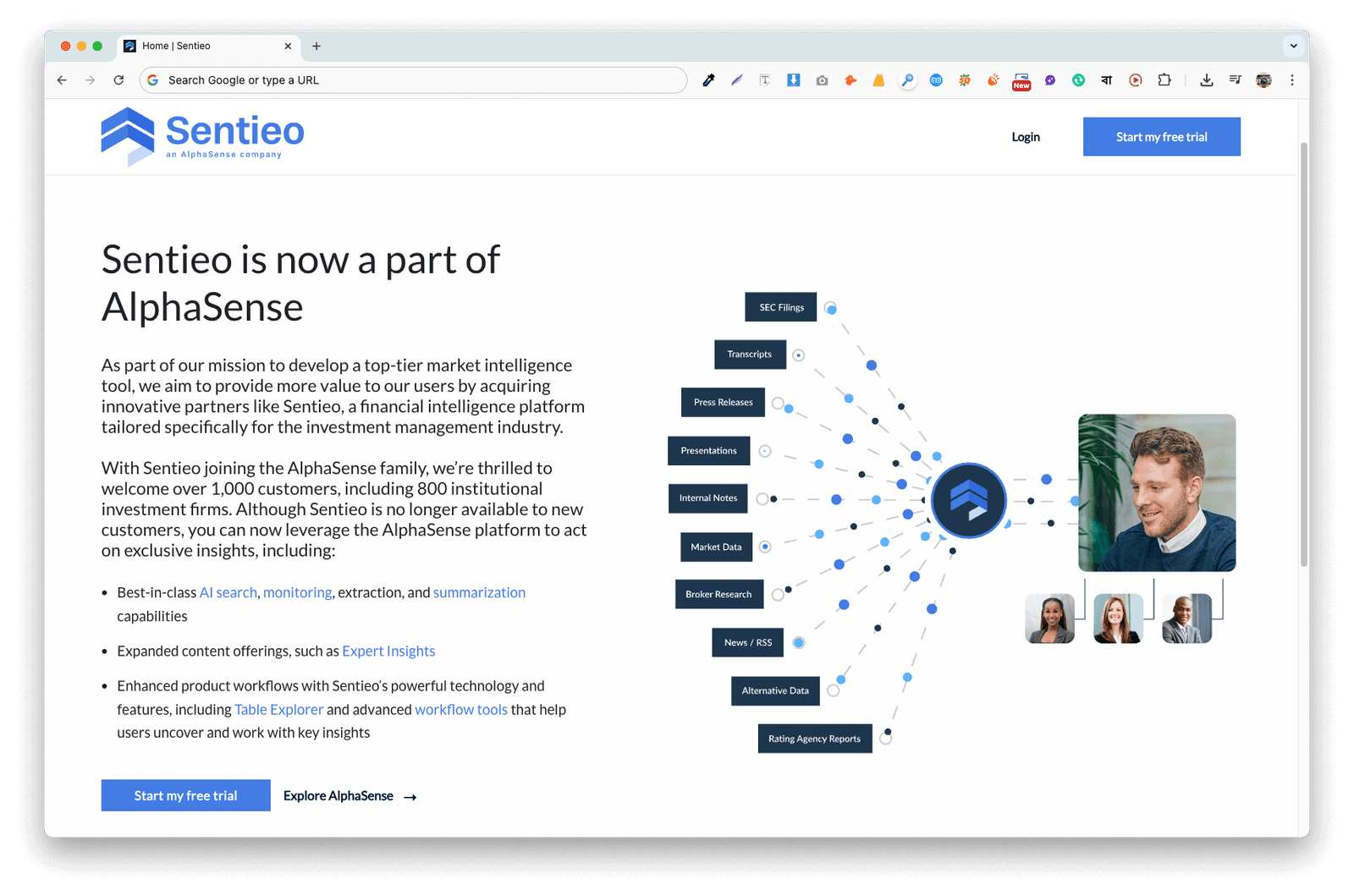Screen dimensions: 1354x896
Task: Open the blue owl-face extension
Action: tap(936, 80)
